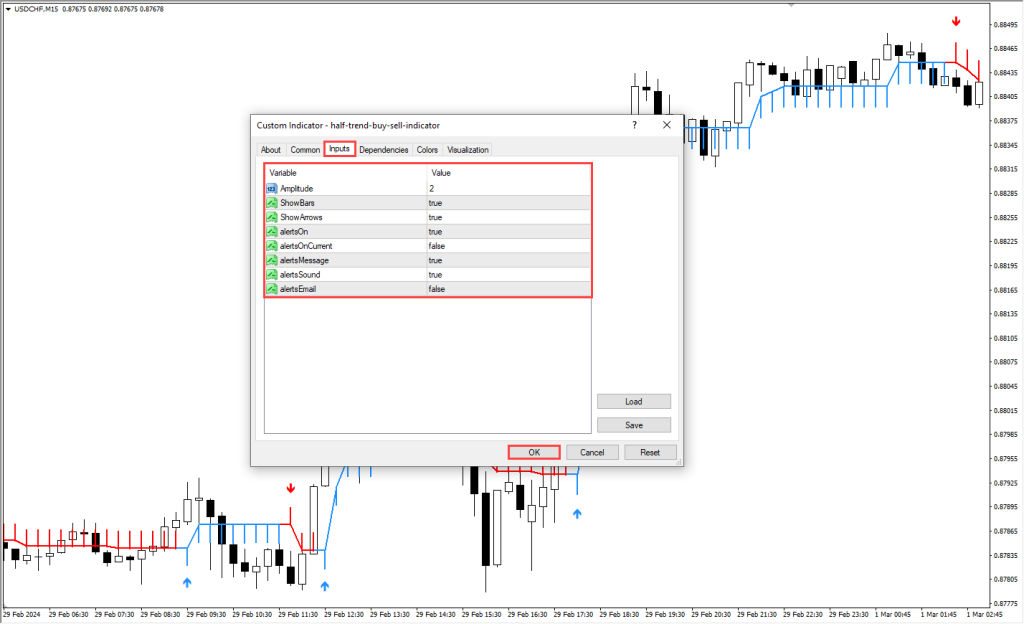The image size is (1024, 624).
Task: Select the ShowBars variable name
Action: (x=297, y=203)
